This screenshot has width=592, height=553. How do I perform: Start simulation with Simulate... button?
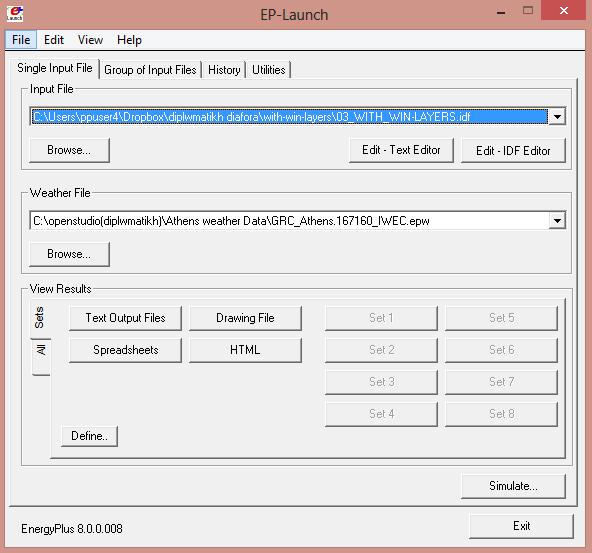[x=513, y=486]
